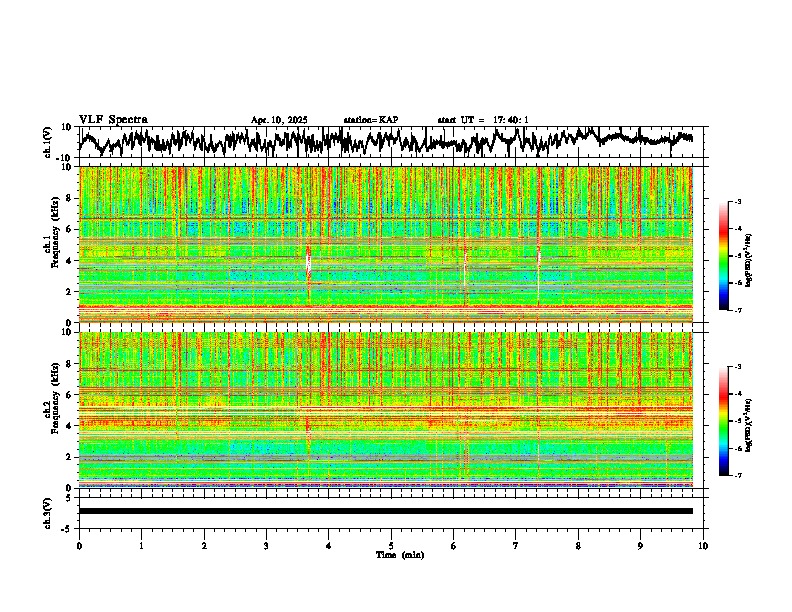Click the "8" kHz tick on ch.1 frequency axis
792x612 pixels.
coord(70,198)
